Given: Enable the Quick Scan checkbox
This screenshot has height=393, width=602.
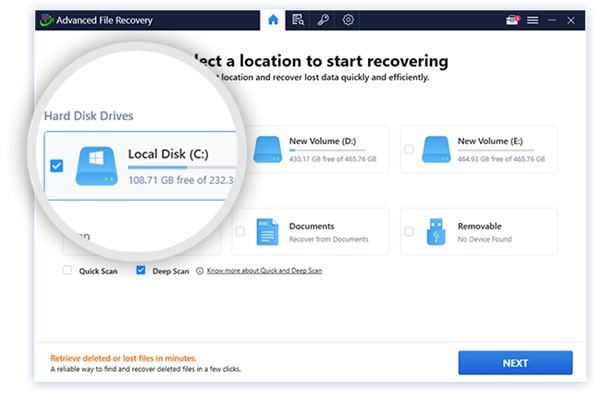Looking at the screenshot, I should [67, 270].
